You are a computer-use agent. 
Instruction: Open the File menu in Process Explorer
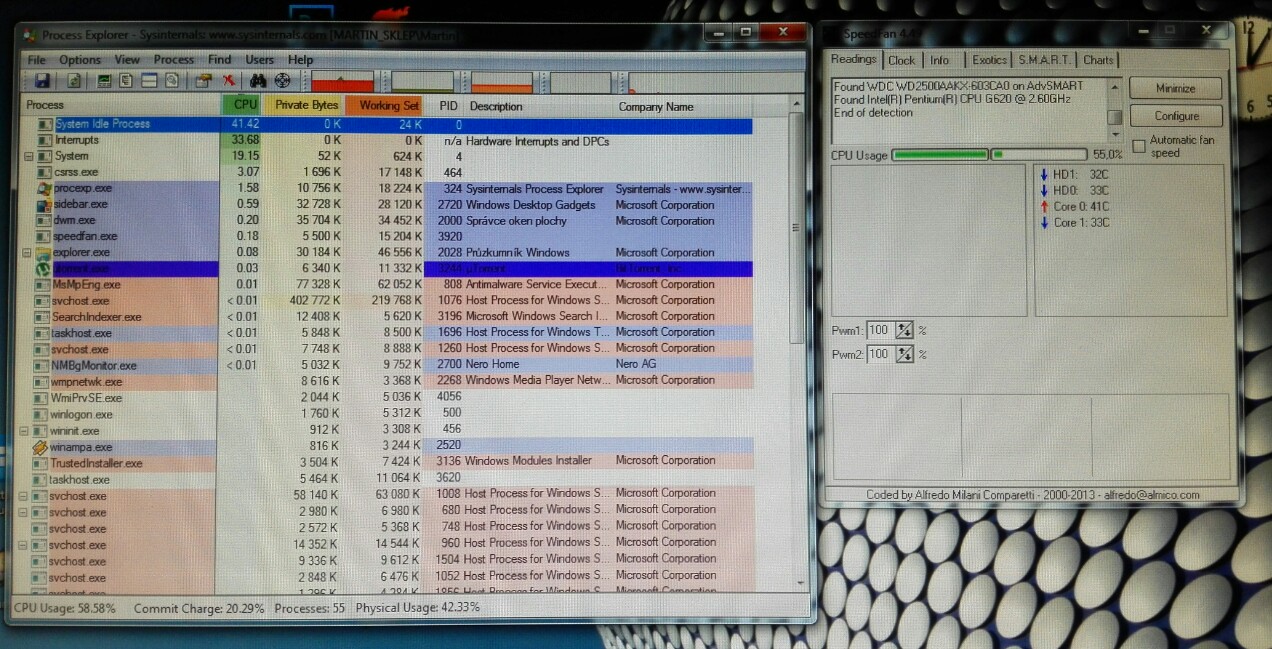pyautogui.click(x=36, y=60)
